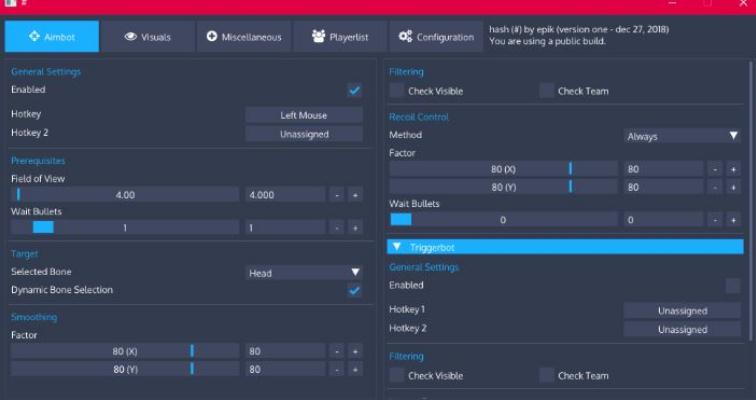The width and height of the screenshot is (756, 400).
Task: Collapse the Triggerbot section header
Action: tap(565, 247)
